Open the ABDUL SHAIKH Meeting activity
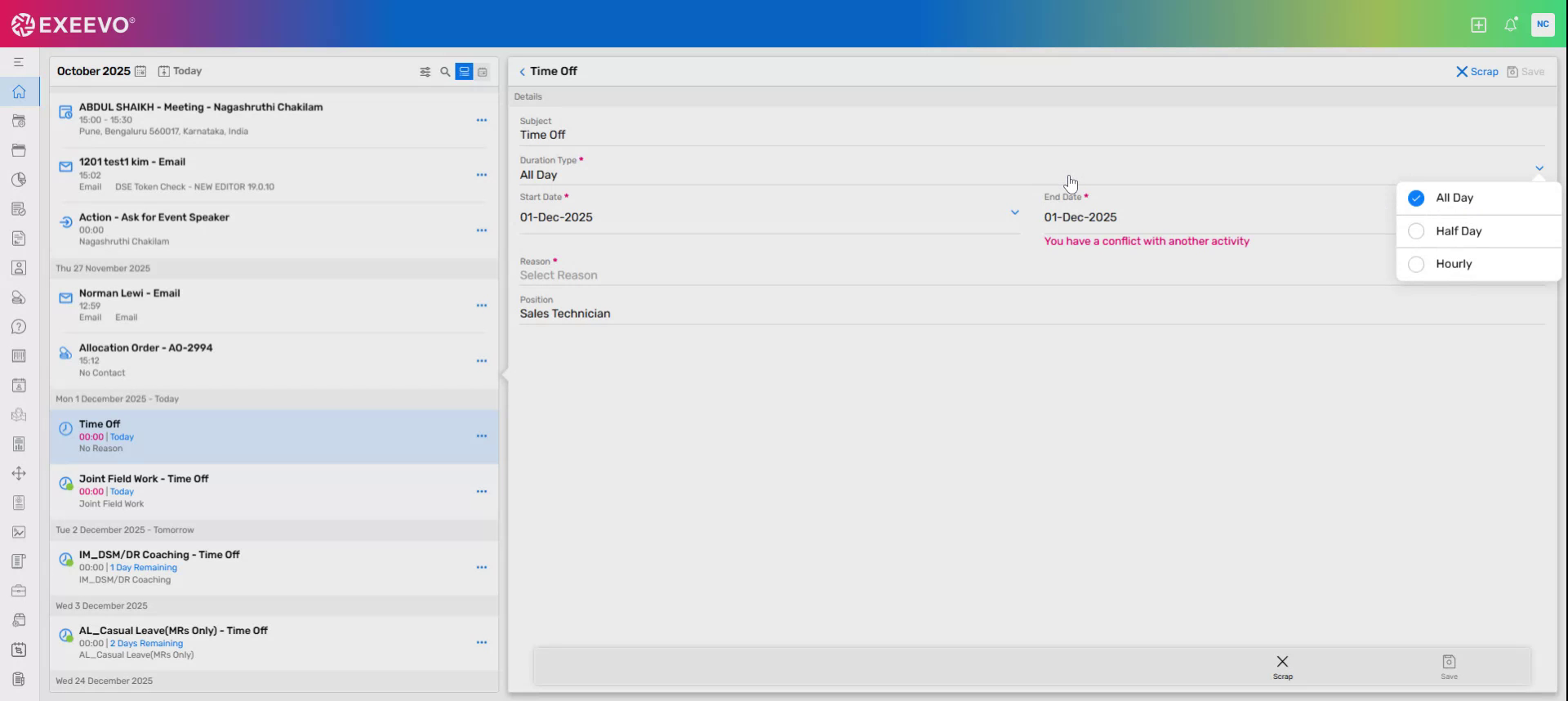 pos(274,119)
